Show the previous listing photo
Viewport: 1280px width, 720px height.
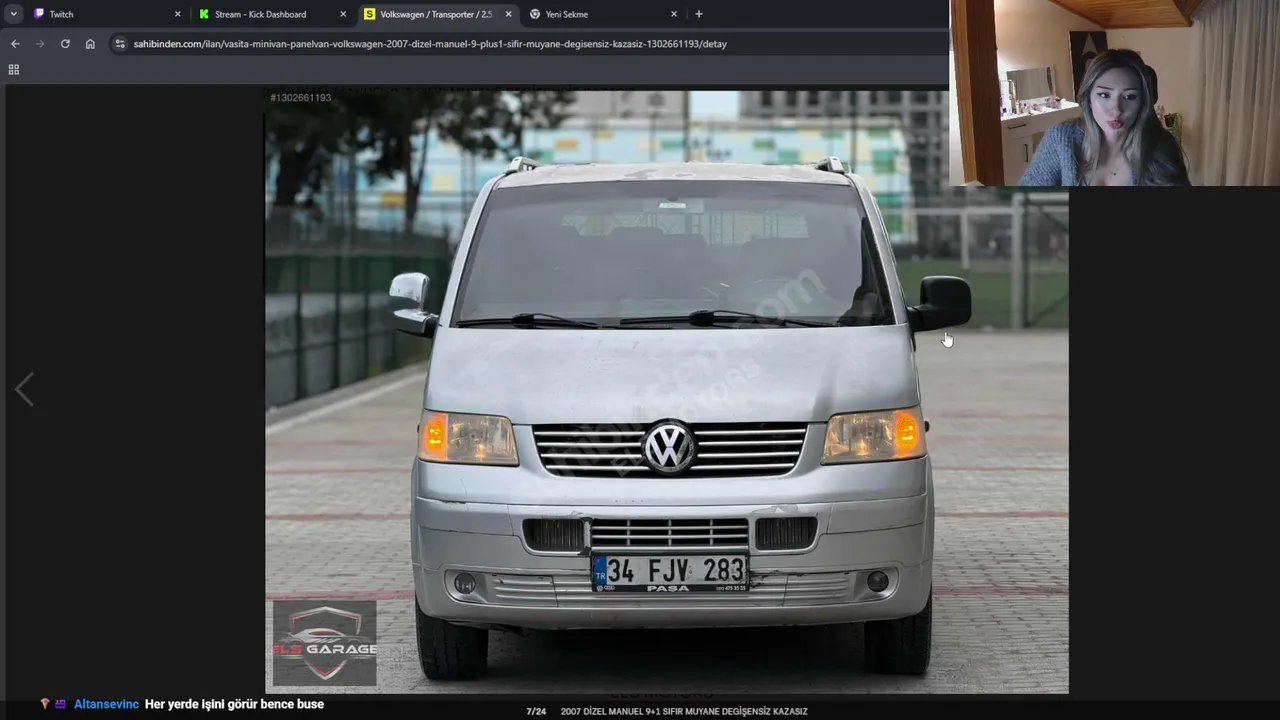24,389
